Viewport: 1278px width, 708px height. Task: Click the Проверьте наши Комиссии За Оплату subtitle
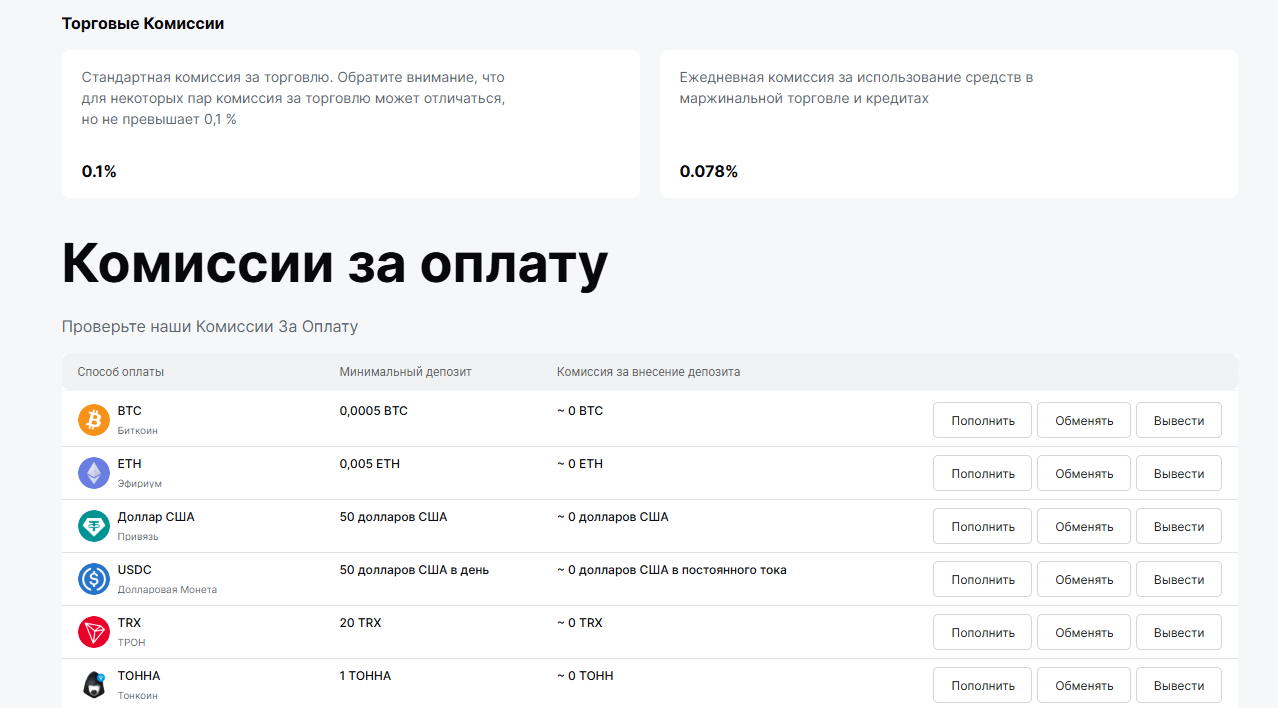[210, 327]
